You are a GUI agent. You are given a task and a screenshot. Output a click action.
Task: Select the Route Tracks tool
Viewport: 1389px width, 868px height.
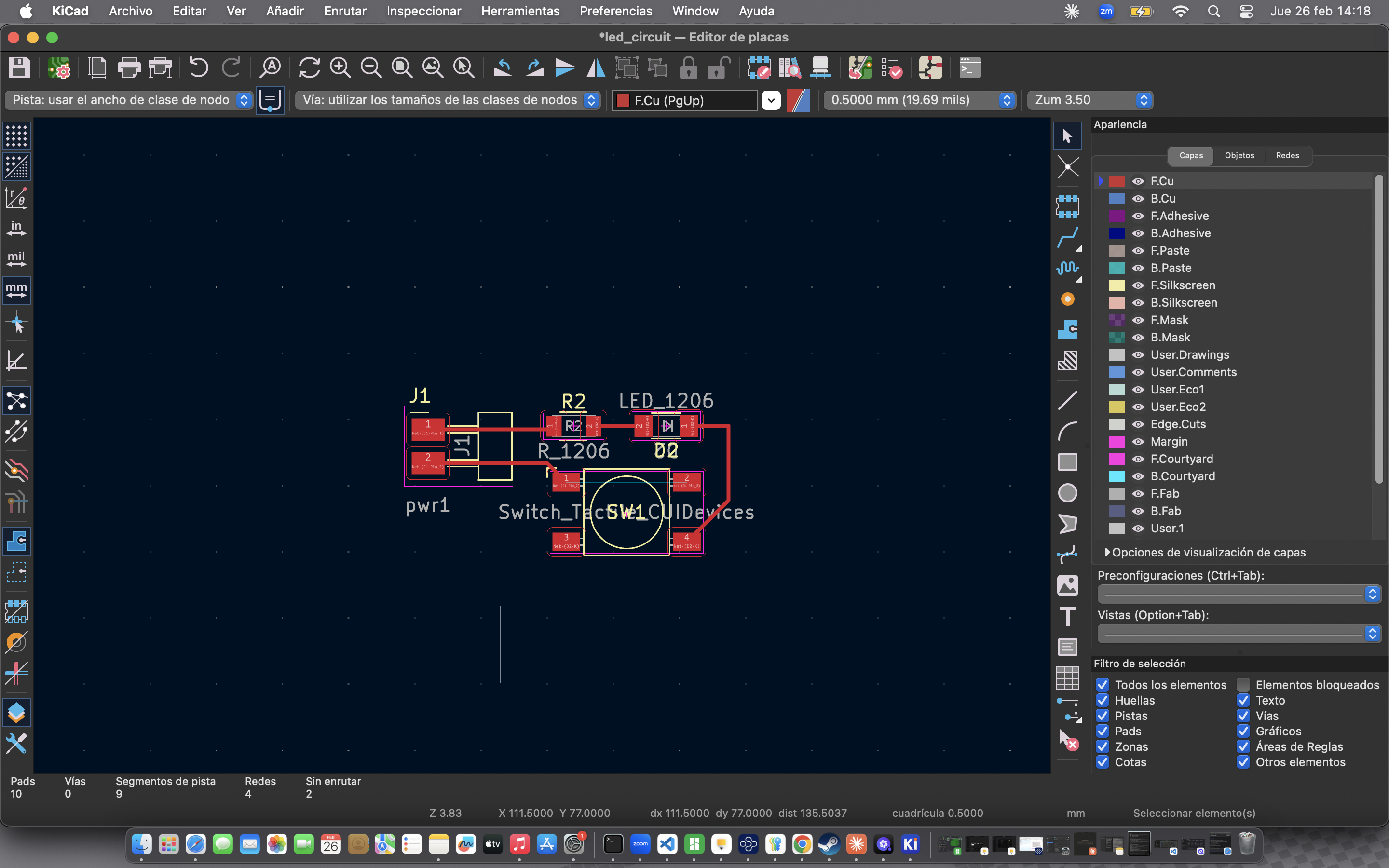[1069, 238]
